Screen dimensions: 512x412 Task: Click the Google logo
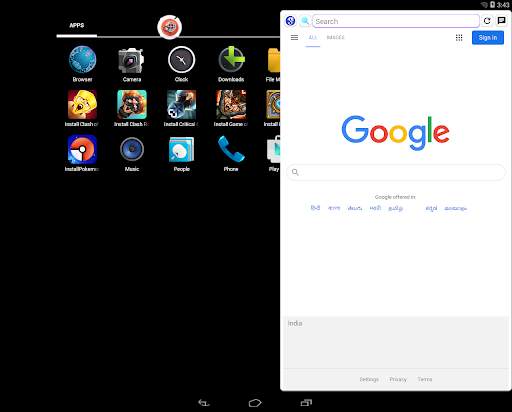tap(396, 132)
